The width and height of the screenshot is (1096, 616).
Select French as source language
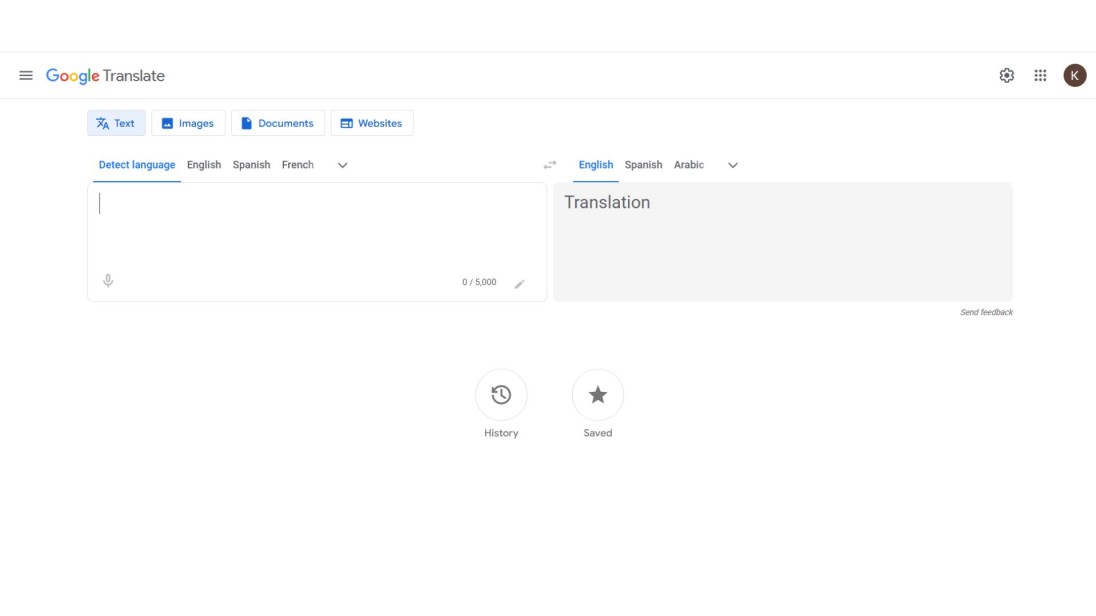click(x=298, y=165)
